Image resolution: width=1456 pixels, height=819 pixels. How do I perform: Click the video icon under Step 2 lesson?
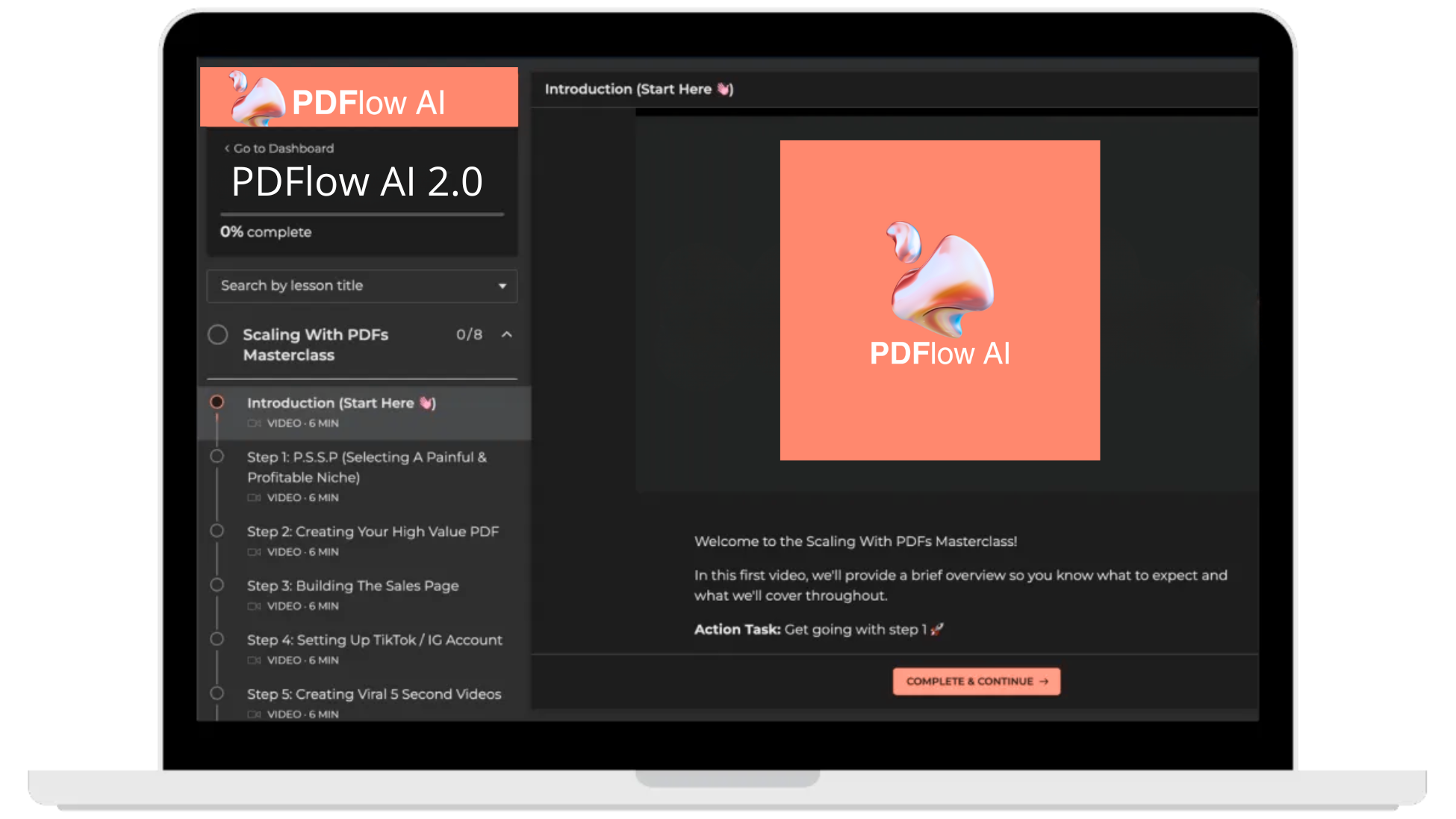coord(254,552)
